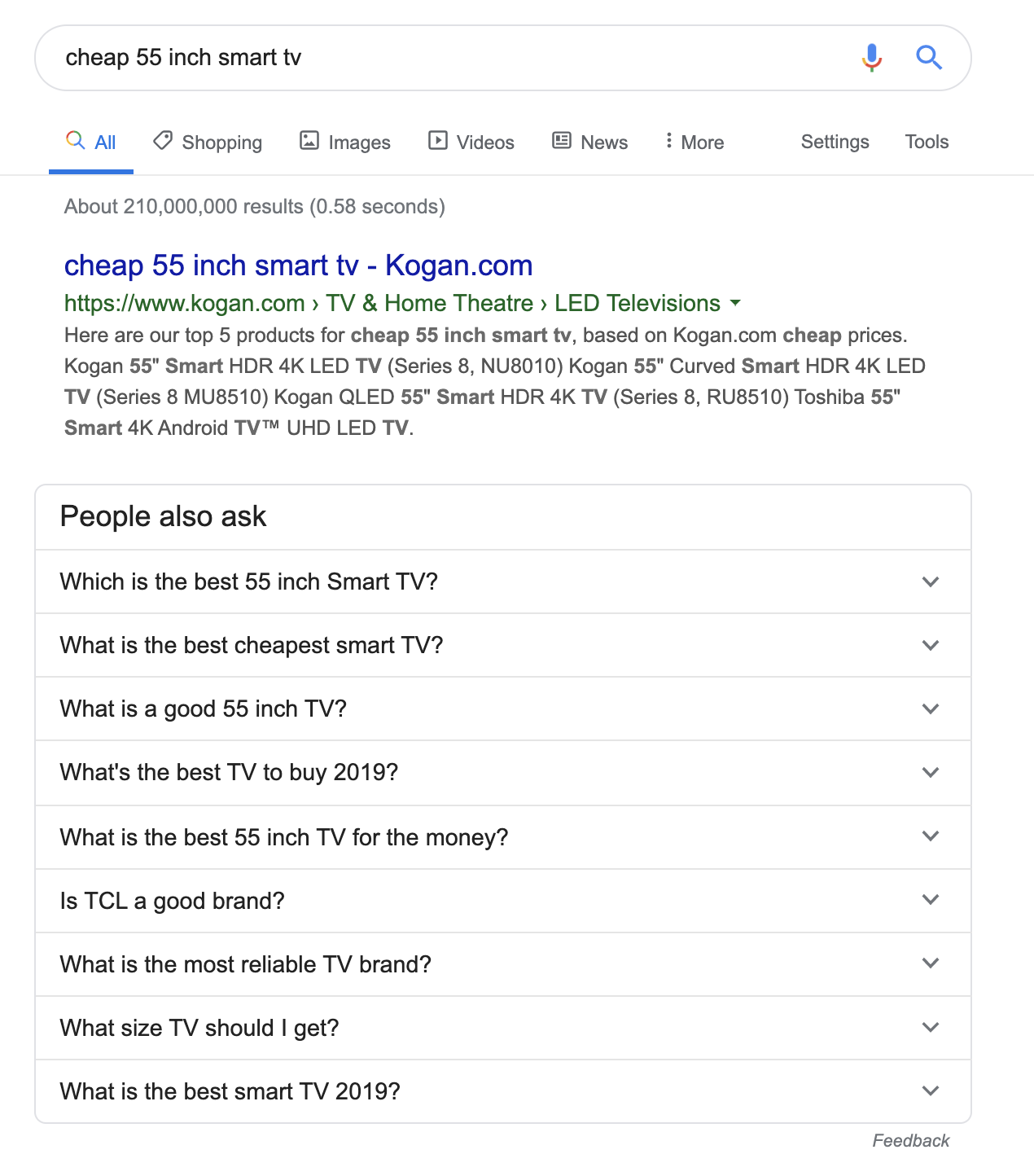Viewport: 1034px width, 1176px height.
Task: Click in the search query input field
Action: pos(448,58)
